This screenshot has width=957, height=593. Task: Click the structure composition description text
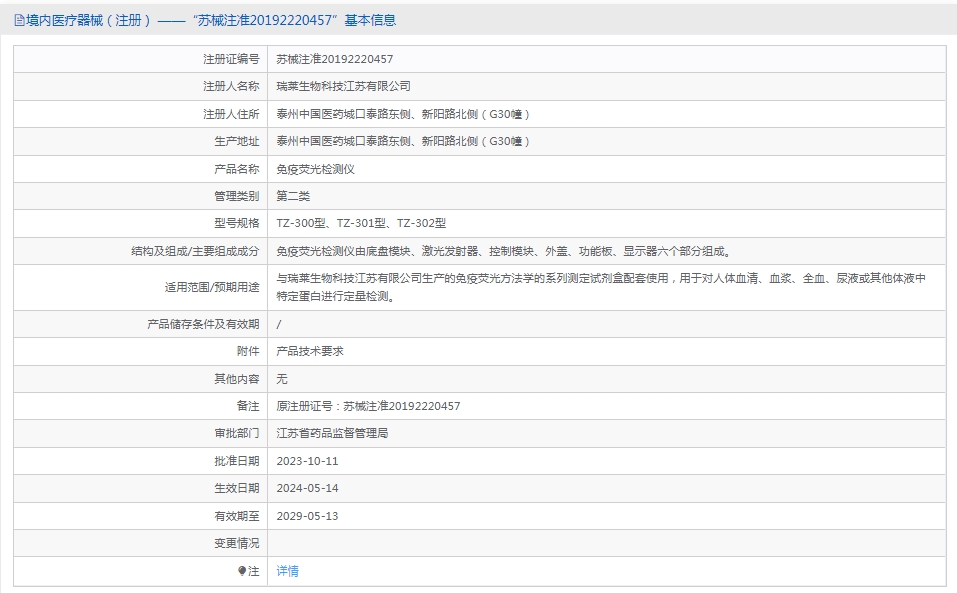point(504,251)
